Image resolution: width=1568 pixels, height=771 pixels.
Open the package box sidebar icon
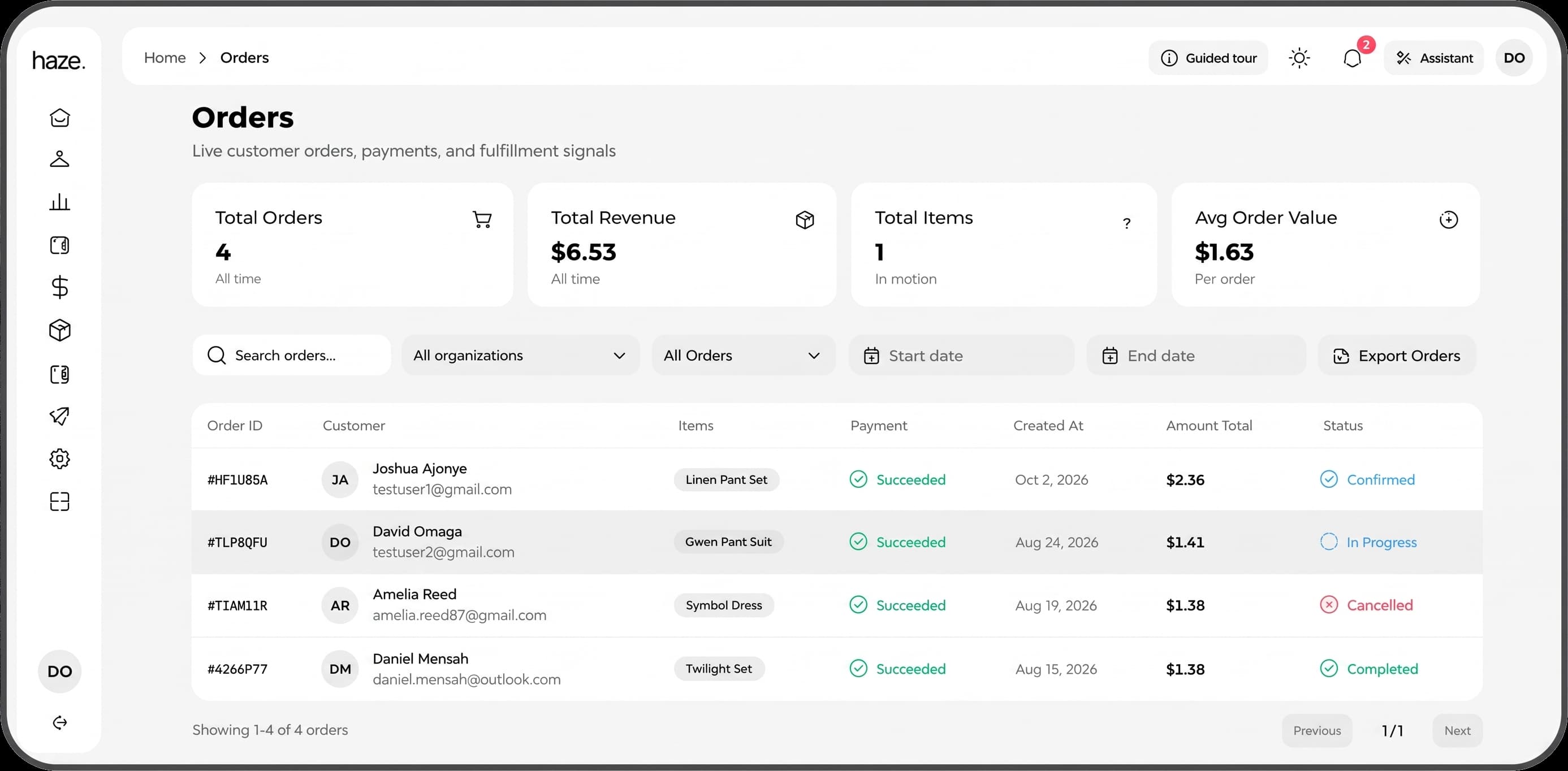pos(59,331)
